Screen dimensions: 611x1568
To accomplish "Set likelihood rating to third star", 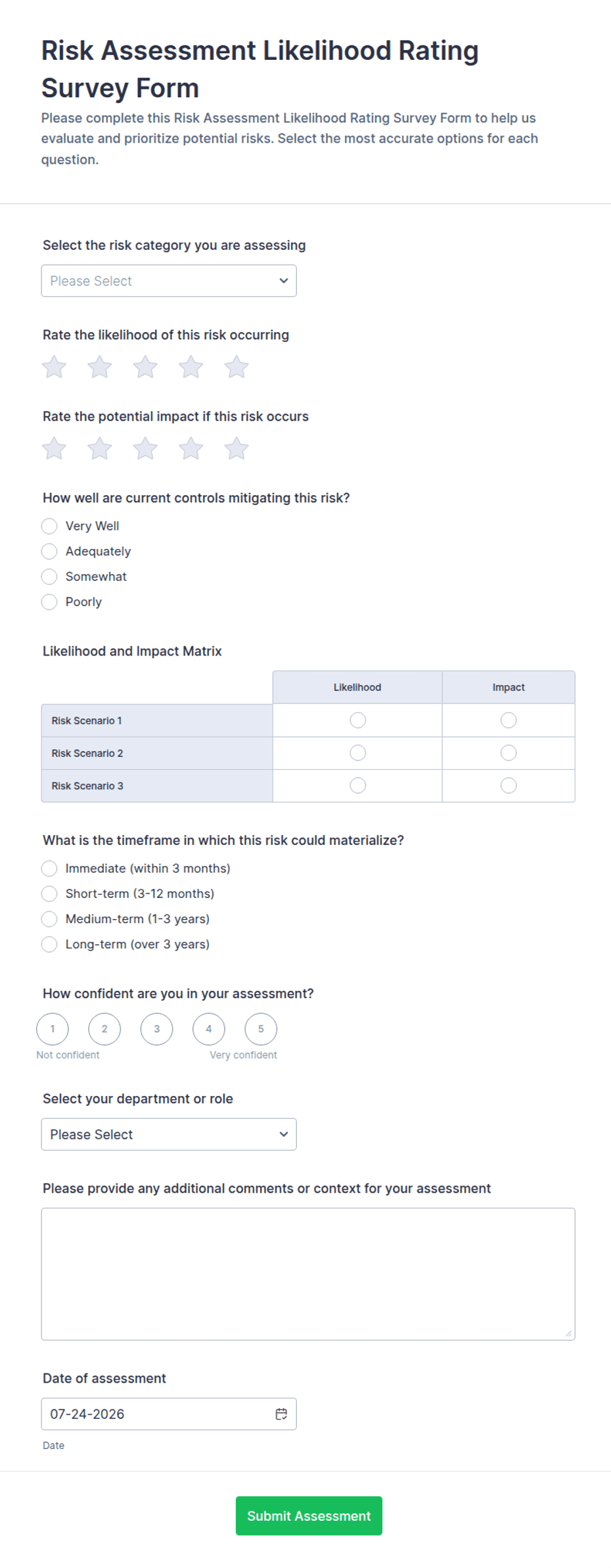I will click(145, 367).
